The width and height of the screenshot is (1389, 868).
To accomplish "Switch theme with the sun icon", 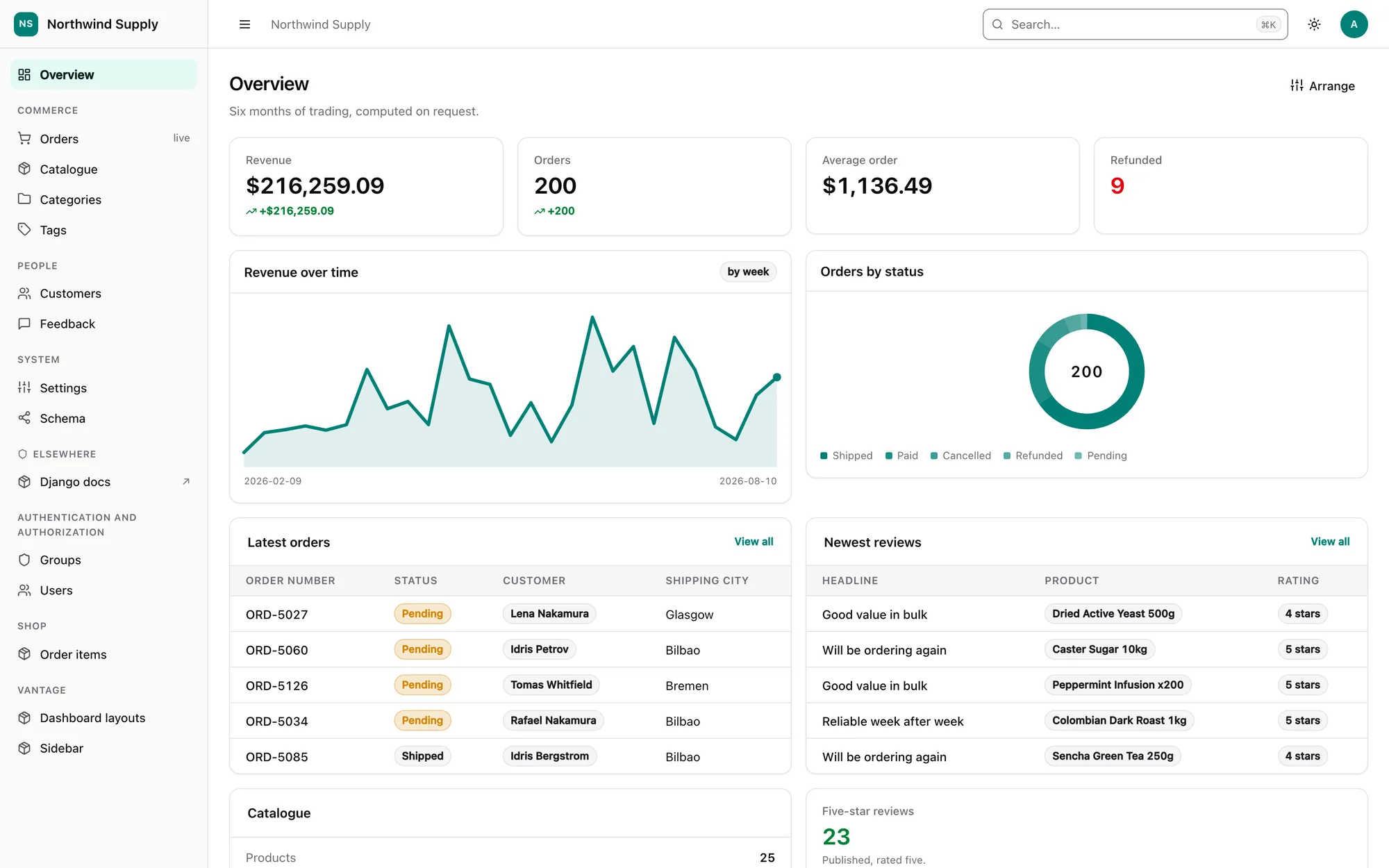I will (1314, 24).
